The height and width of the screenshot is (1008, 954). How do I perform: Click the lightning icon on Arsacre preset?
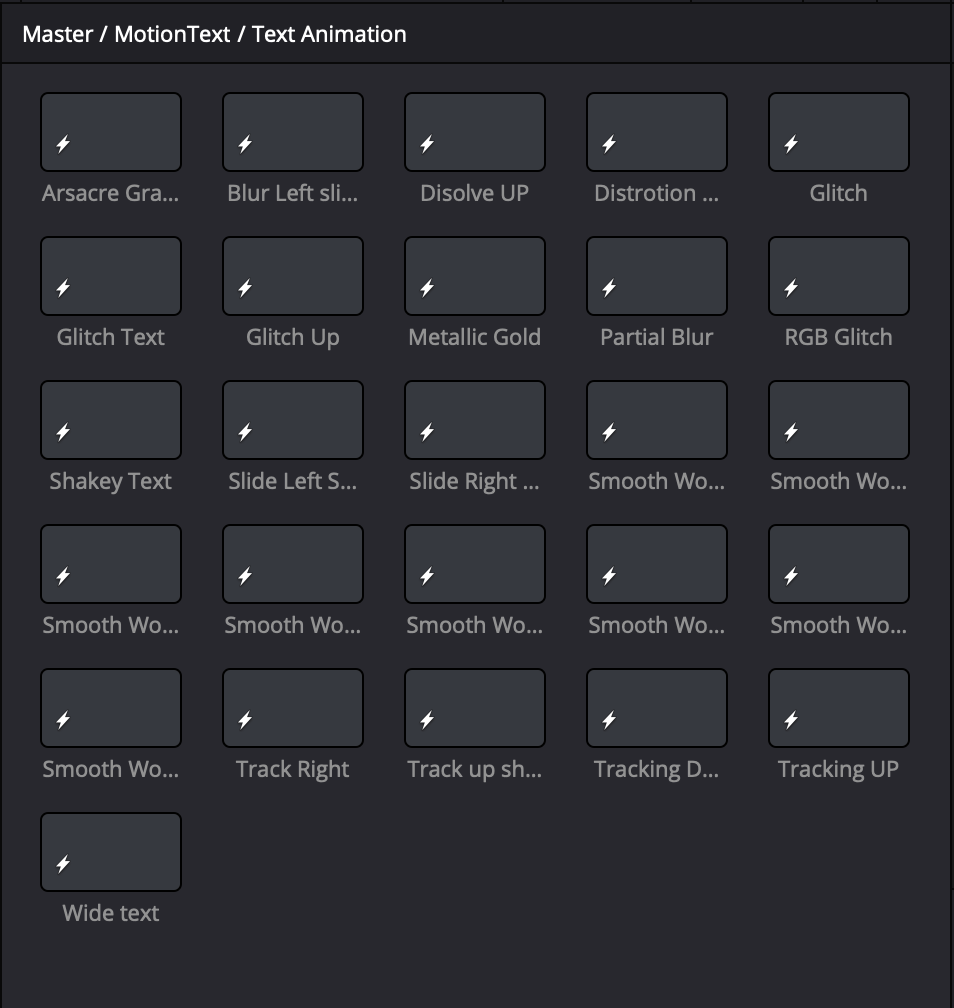coord(63,144)
